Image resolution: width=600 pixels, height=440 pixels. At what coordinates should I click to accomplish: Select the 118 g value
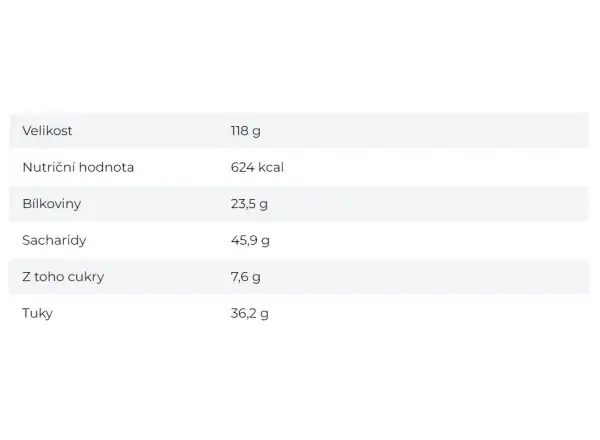click(x=246, y=131)
